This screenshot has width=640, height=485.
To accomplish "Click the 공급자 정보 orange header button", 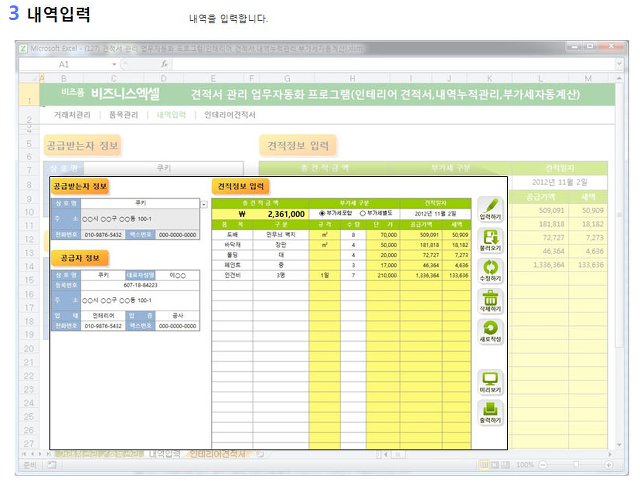I will [x=80, y=258].
